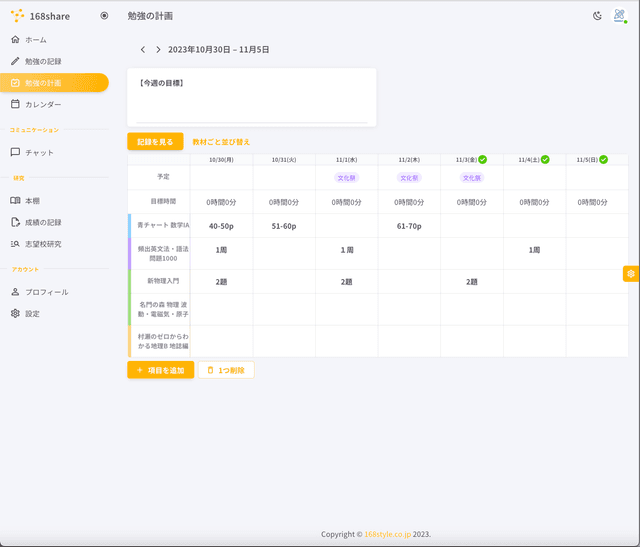Screen dimensions: 640x547
Task: Toggle green check on 11/3(金)
Action: pyautogui.click(x=482, y=160)
